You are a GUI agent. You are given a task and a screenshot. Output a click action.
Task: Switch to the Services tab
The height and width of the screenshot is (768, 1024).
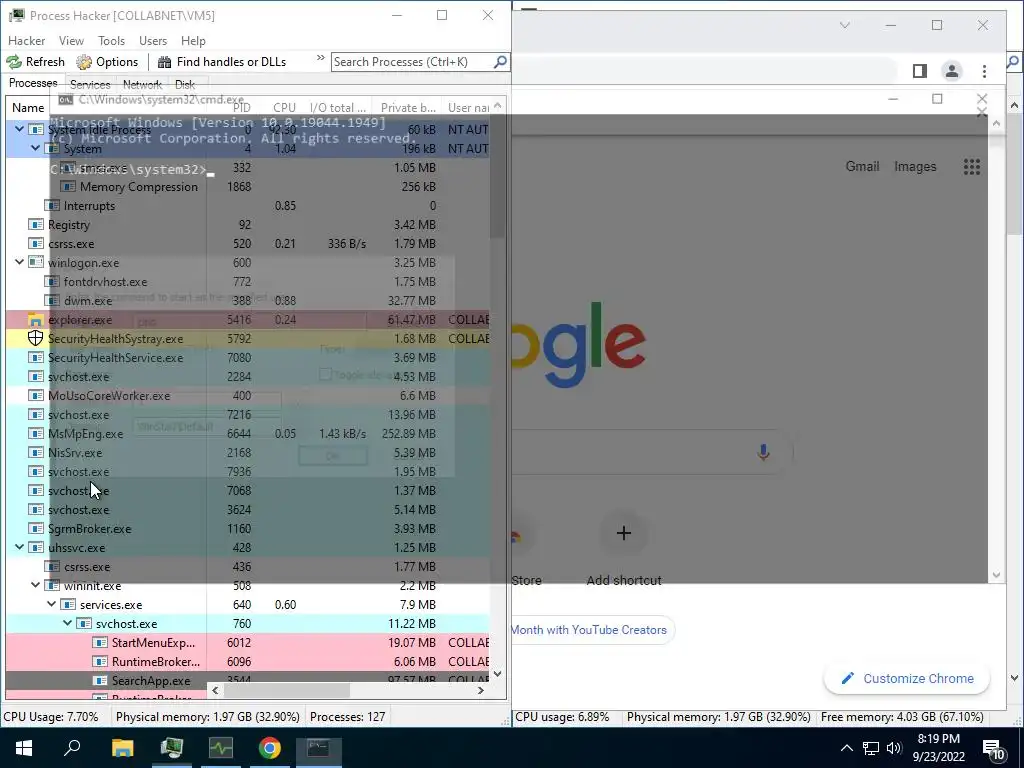pyautogui.click(x=90, y=85)
